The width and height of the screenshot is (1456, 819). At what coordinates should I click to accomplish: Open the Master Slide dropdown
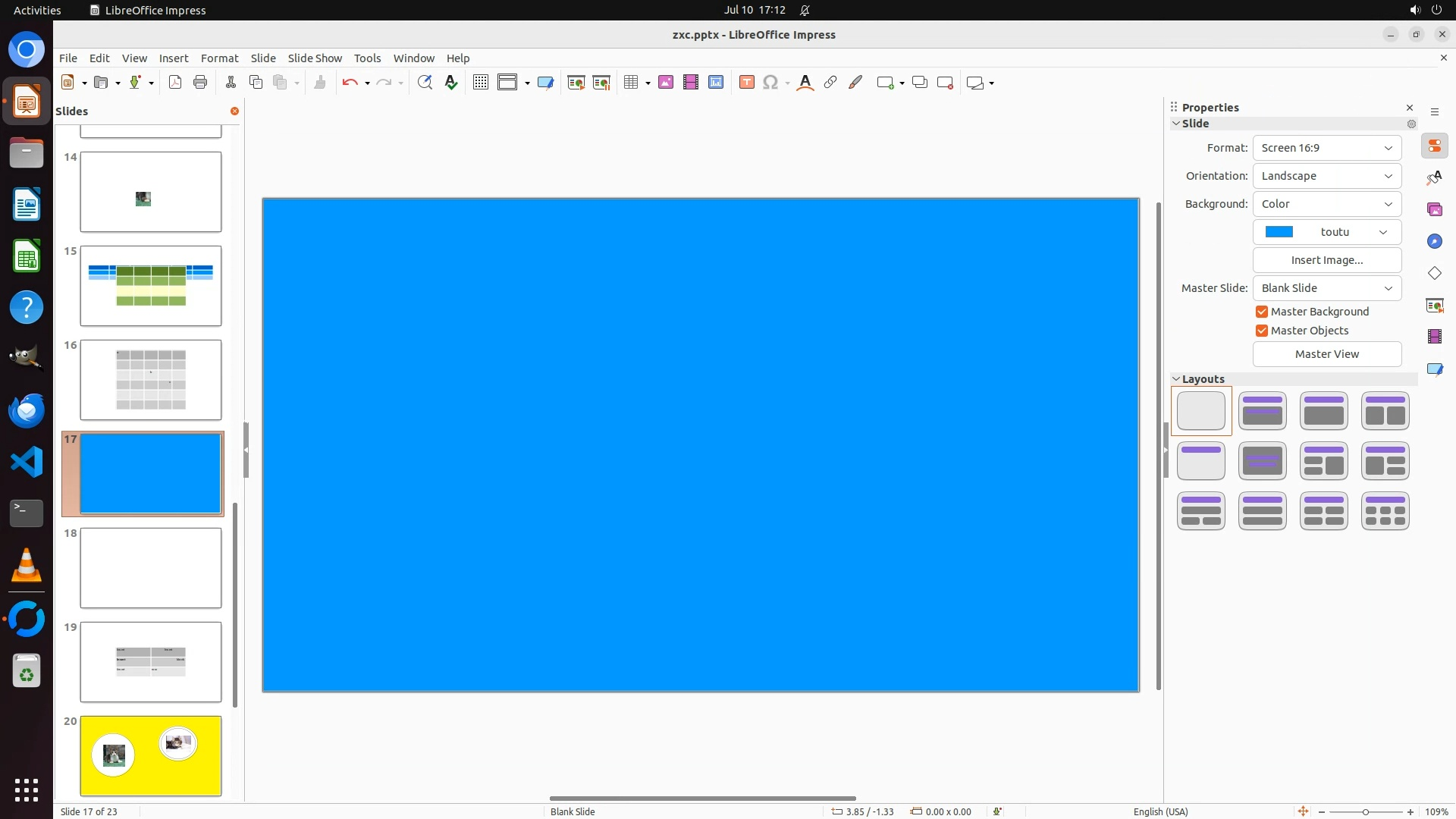1326,288
